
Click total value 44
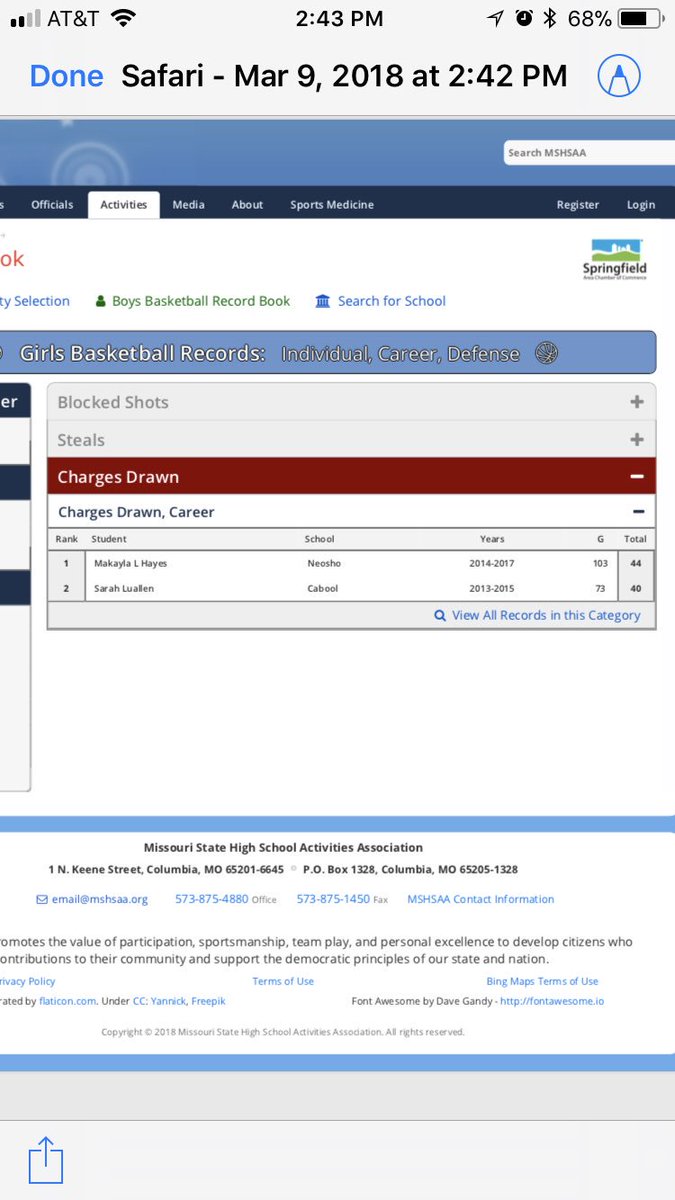(636, 563)
